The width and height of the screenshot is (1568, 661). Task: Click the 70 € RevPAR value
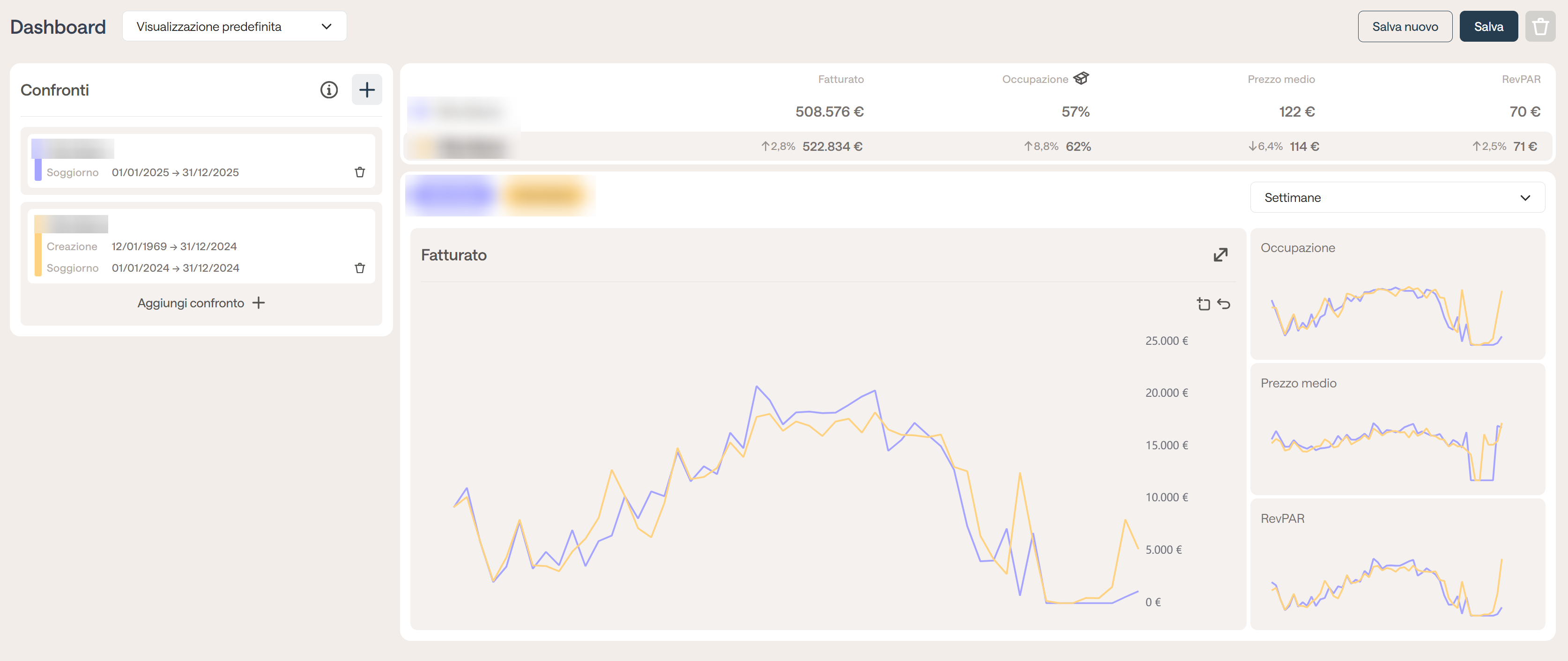1525,111
